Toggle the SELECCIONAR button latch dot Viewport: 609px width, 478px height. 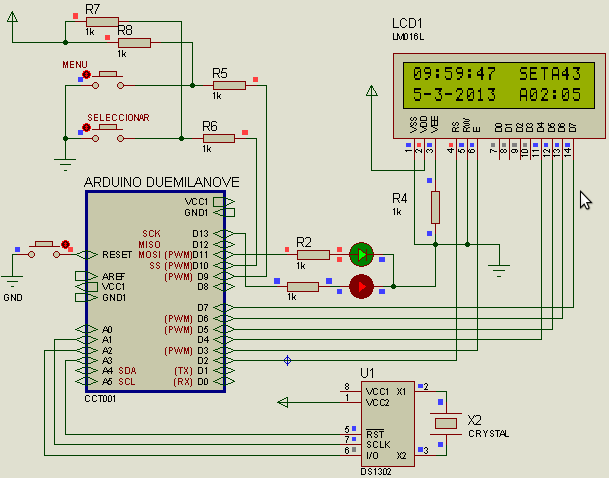(86, 127)
